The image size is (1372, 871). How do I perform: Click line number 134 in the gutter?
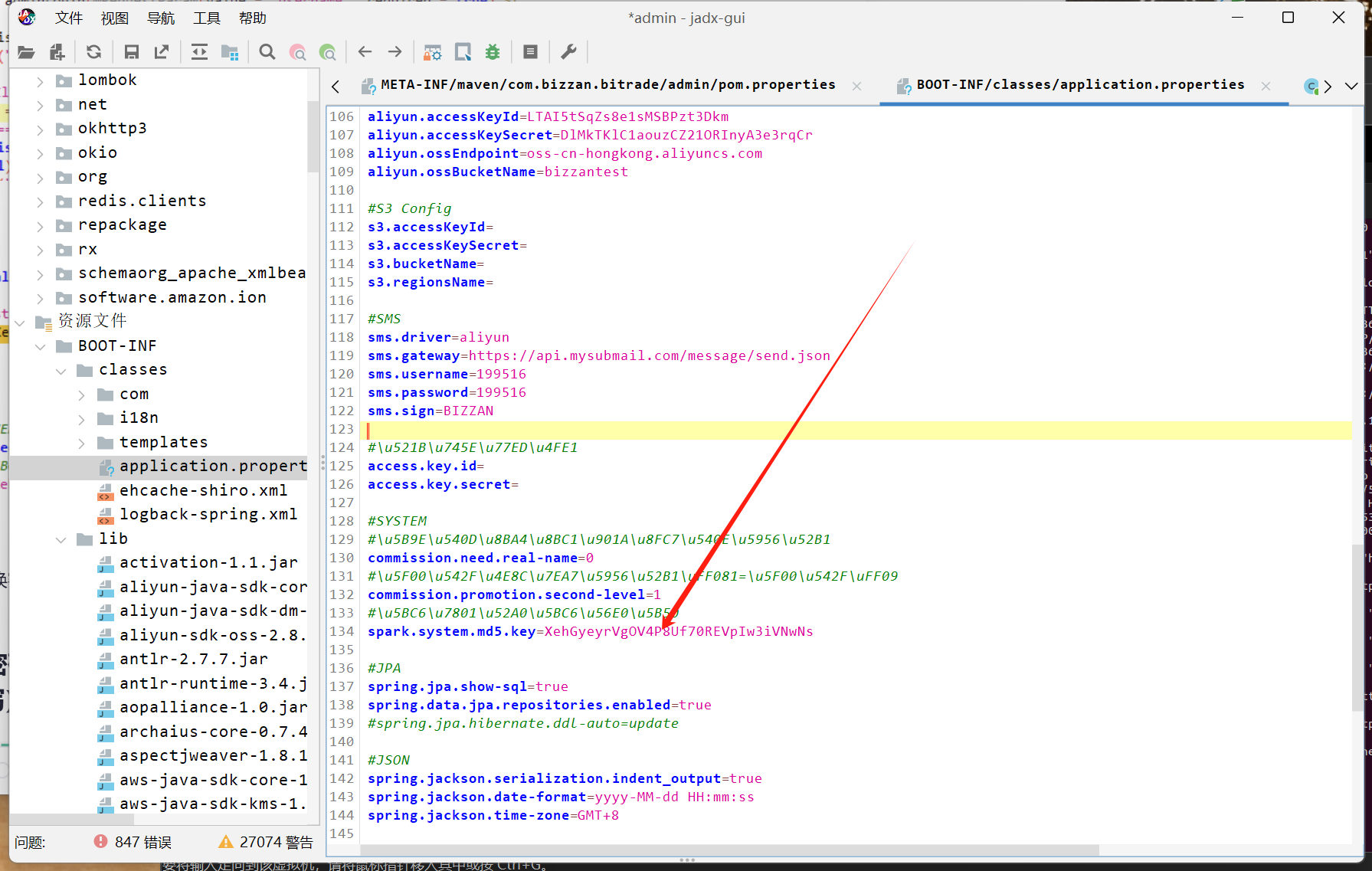pyautogui.click(x=342, y=632)
